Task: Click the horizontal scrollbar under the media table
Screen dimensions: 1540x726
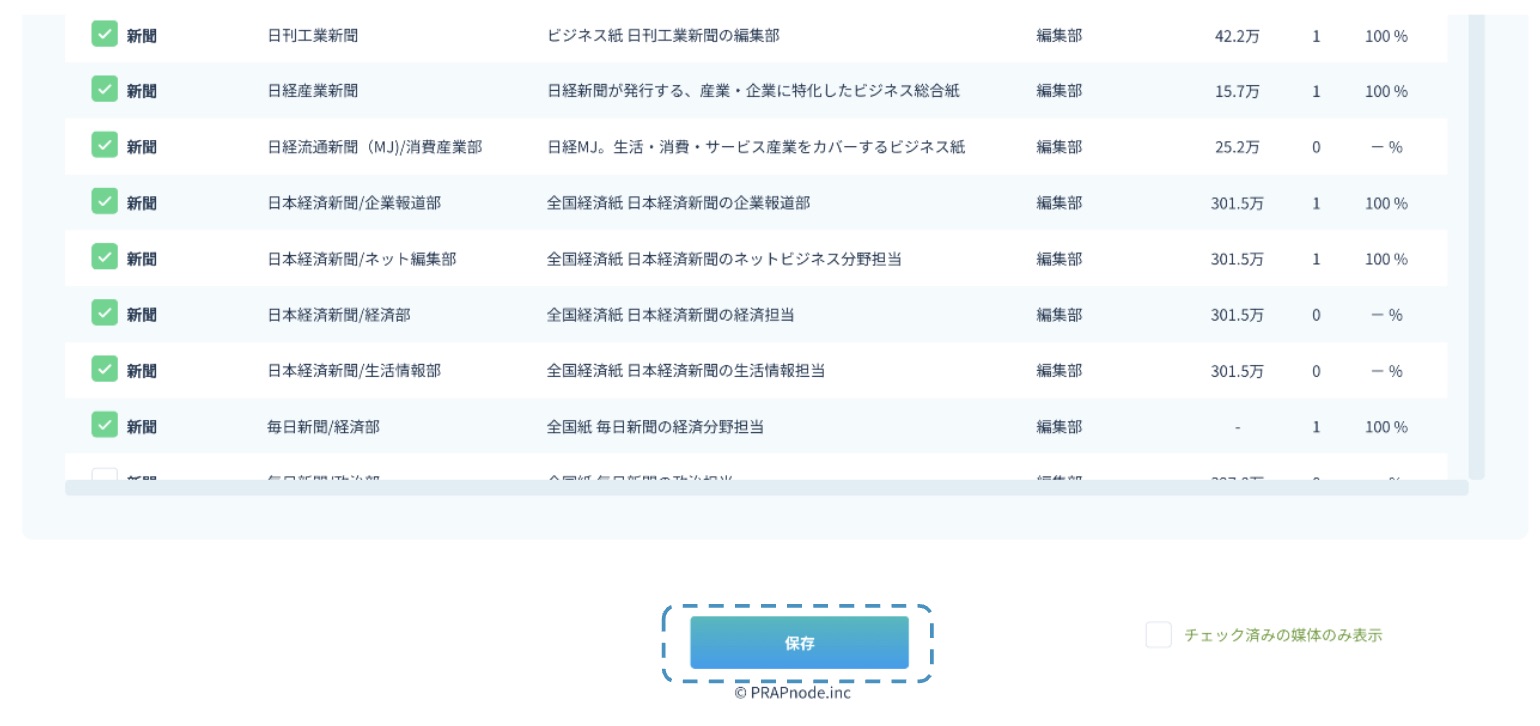Action: [x=766, y=488]
